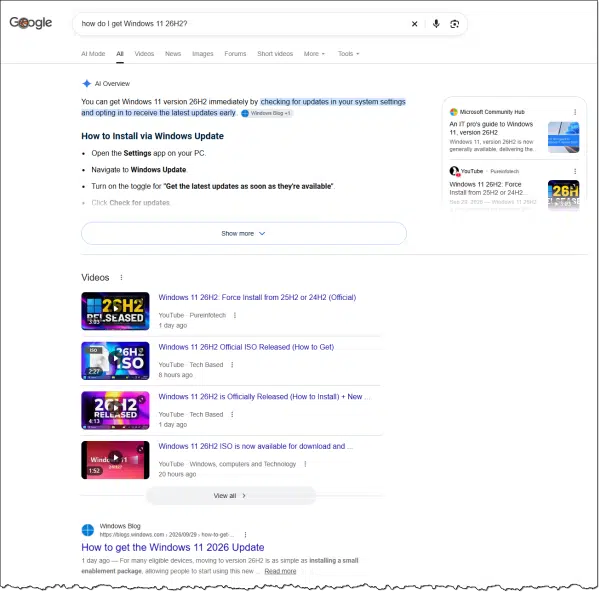The image size is (600, 594).
Task: Open options menu for YouTube Pureinfotech source card
Action: [x=575, y=171]
